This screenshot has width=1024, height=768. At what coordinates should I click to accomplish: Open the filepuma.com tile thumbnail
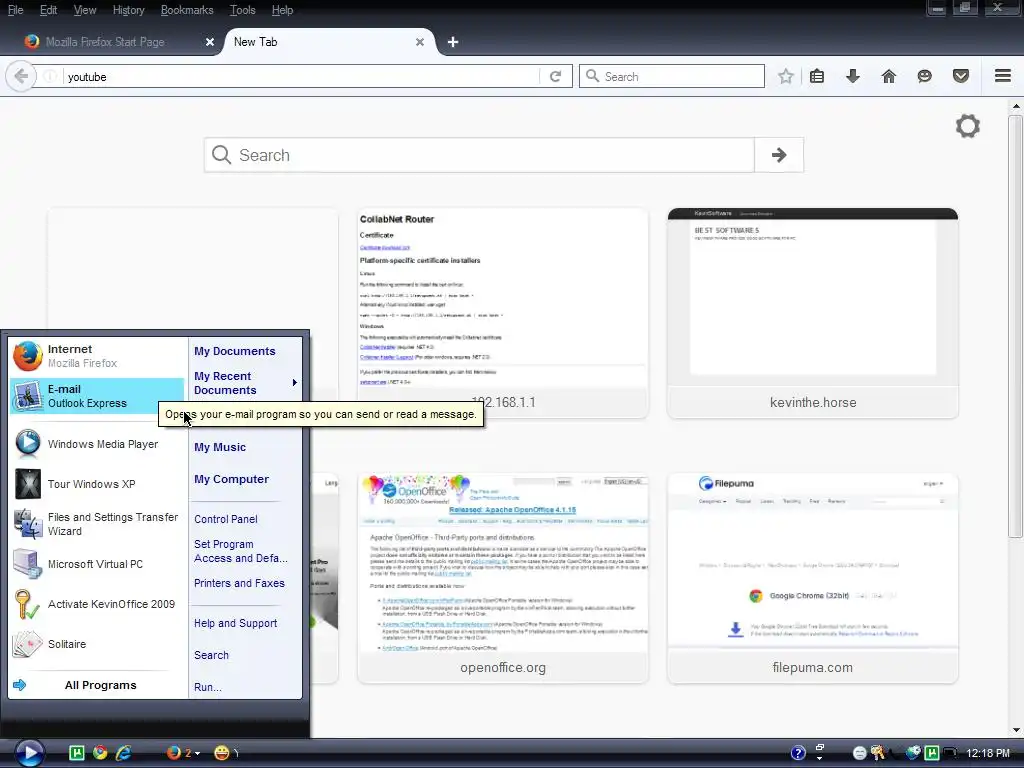[x=812, y=578]
